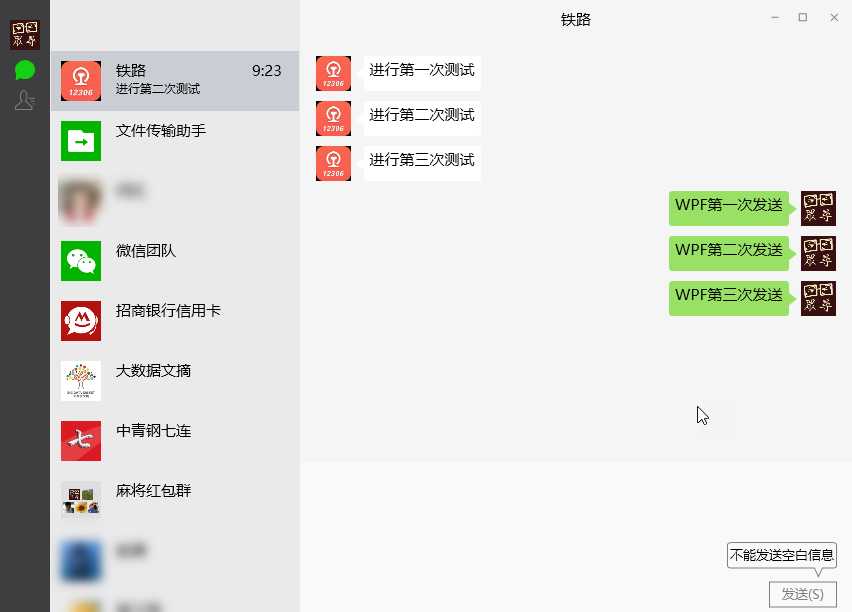Click sender avatar beside 进行第三次测试
The width and height of the screenshot is (852, 612).
point(333,163)
